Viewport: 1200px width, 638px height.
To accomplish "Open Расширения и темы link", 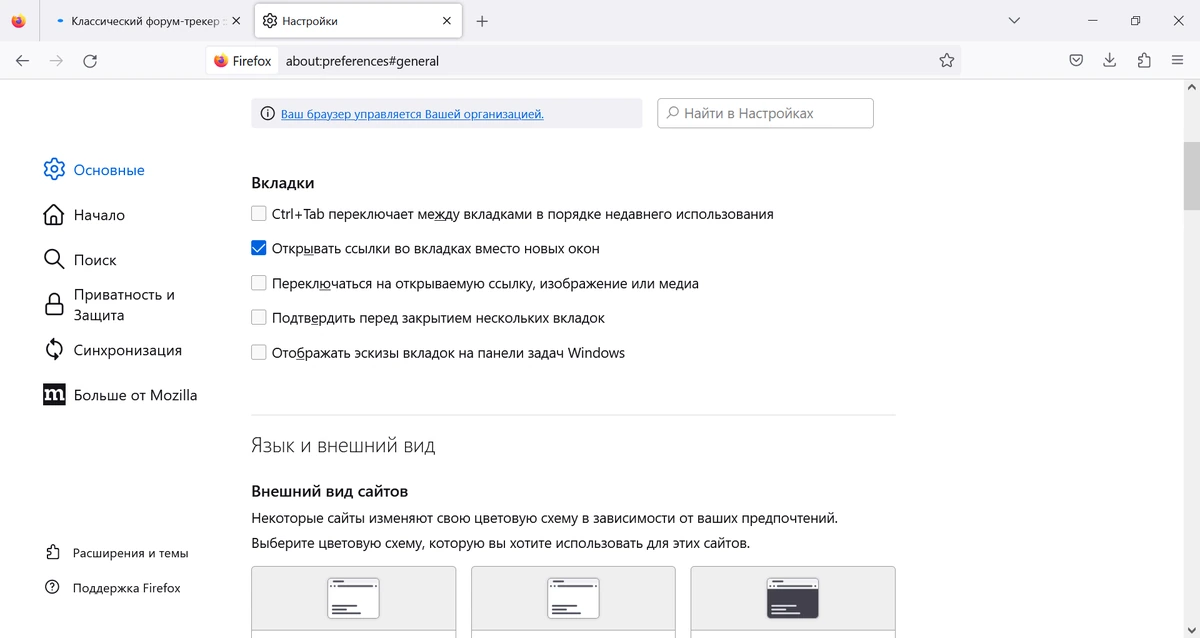I will tap(130, 553).
